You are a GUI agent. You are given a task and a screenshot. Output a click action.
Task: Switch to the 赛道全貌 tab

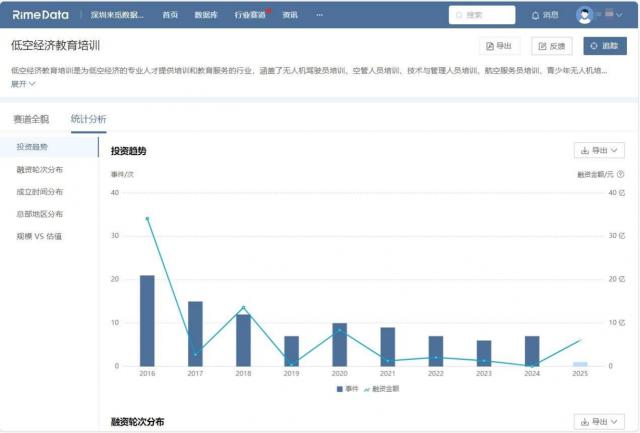point(30,119)
